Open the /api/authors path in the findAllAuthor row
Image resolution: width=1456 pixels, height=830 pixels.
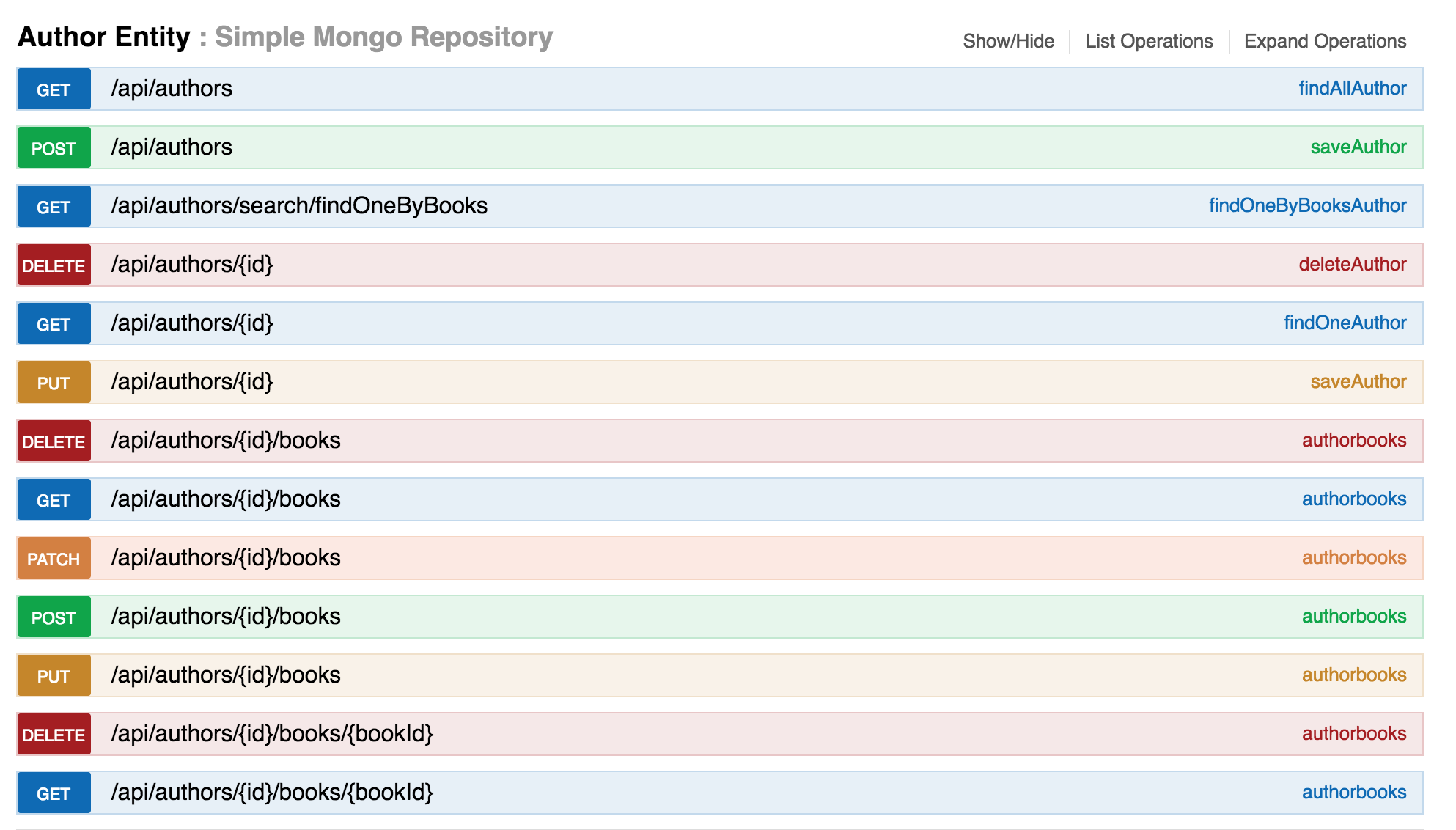click(x=172, y=89)
